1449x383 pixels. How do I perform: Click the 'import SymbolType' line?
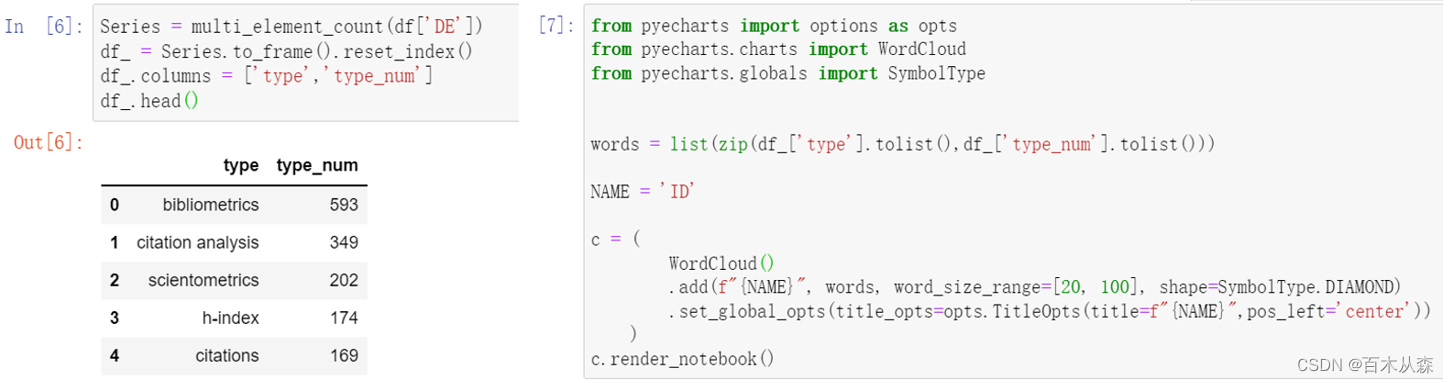[x=788, y=73]
